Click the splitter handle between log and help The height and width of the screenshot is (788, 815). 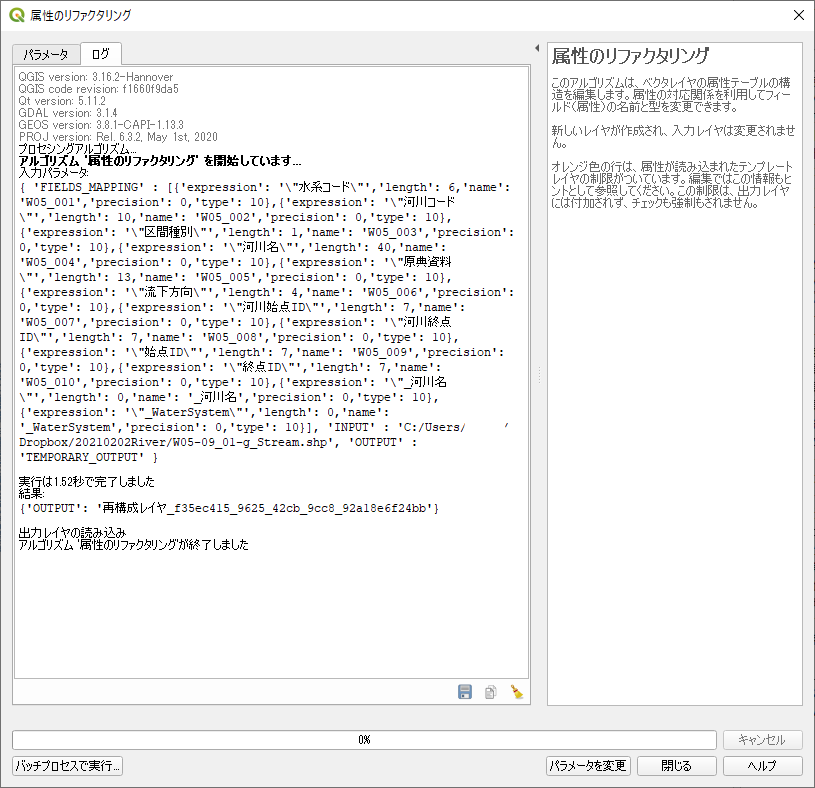[x=539, y=374]
